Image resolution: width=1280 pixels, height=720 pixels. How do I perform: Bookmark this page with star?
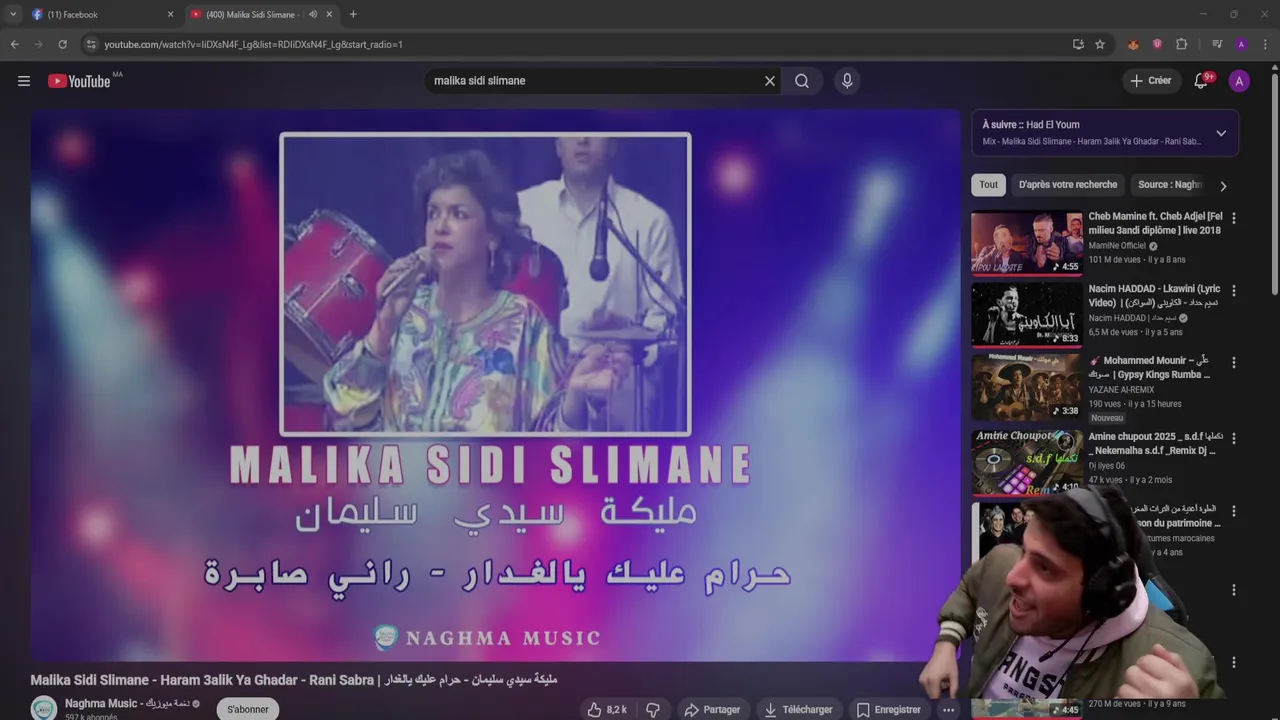[1100, 44]
